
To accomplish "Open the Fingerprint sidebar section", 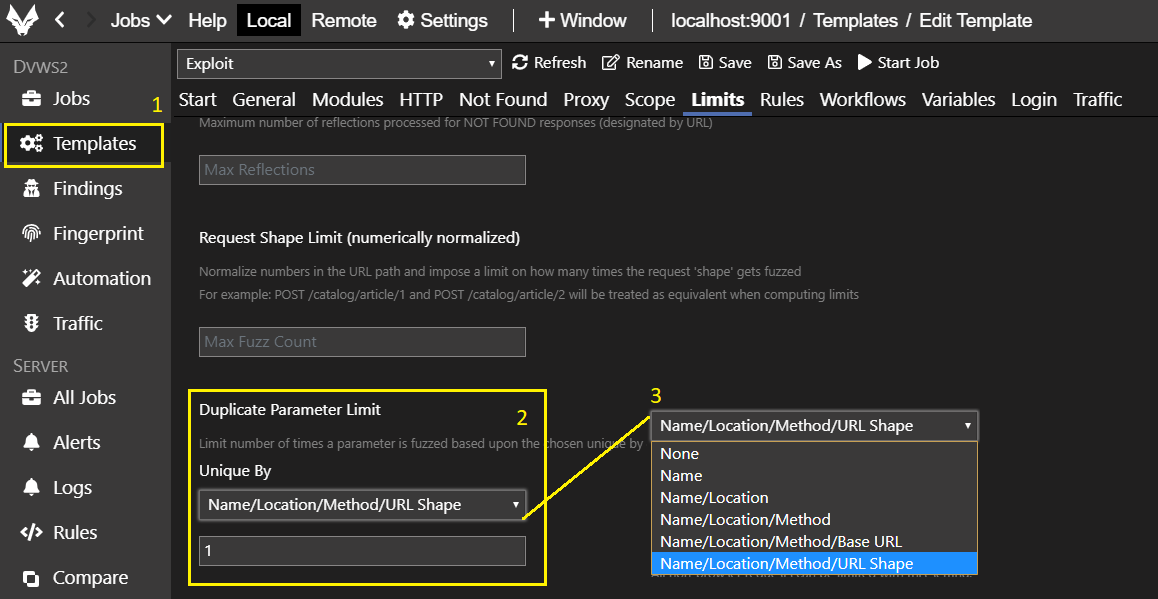I will [97, 234].
